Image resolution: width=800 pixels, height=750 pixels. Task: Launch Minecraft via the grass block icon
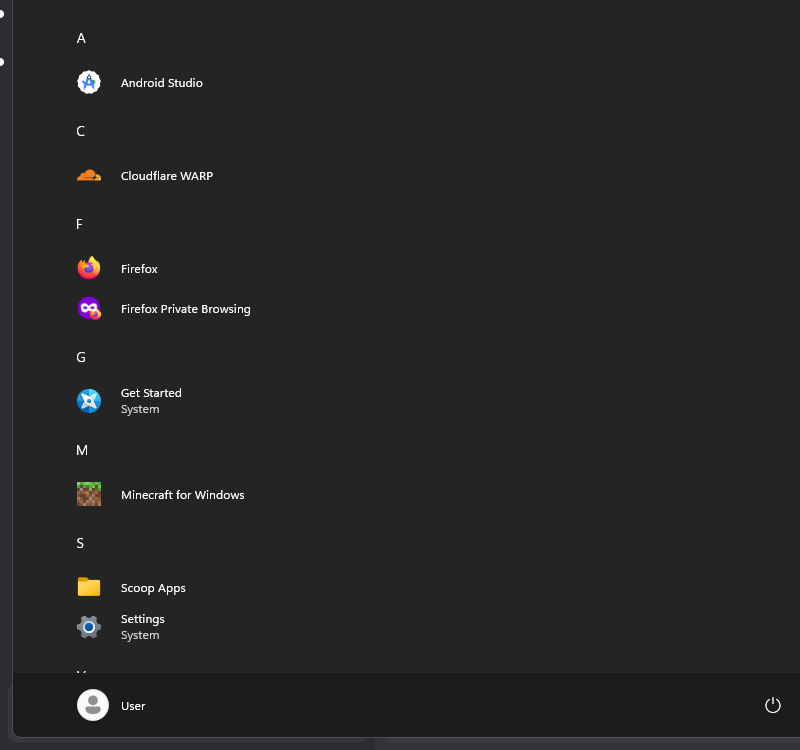[x=89, y=494]
